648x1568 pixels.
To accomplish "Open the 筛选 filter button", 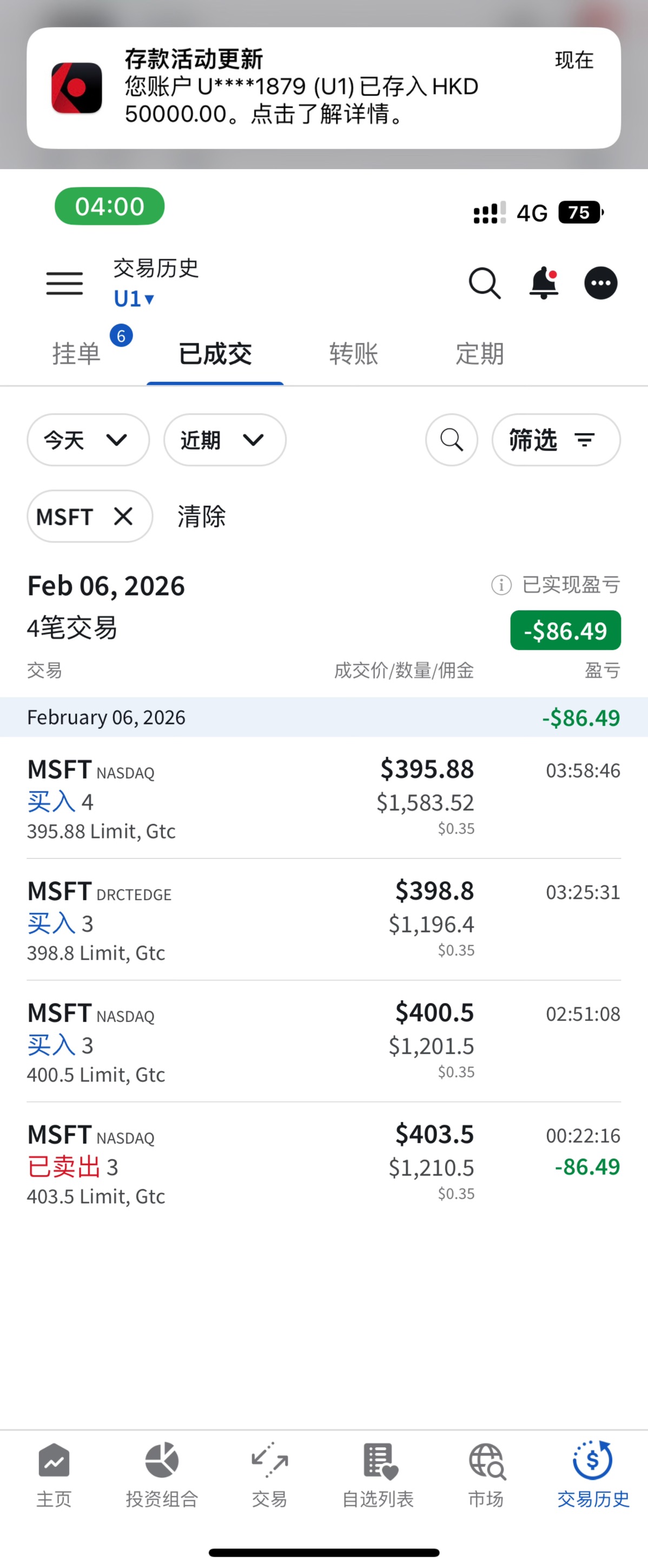I will coord(556,440).
